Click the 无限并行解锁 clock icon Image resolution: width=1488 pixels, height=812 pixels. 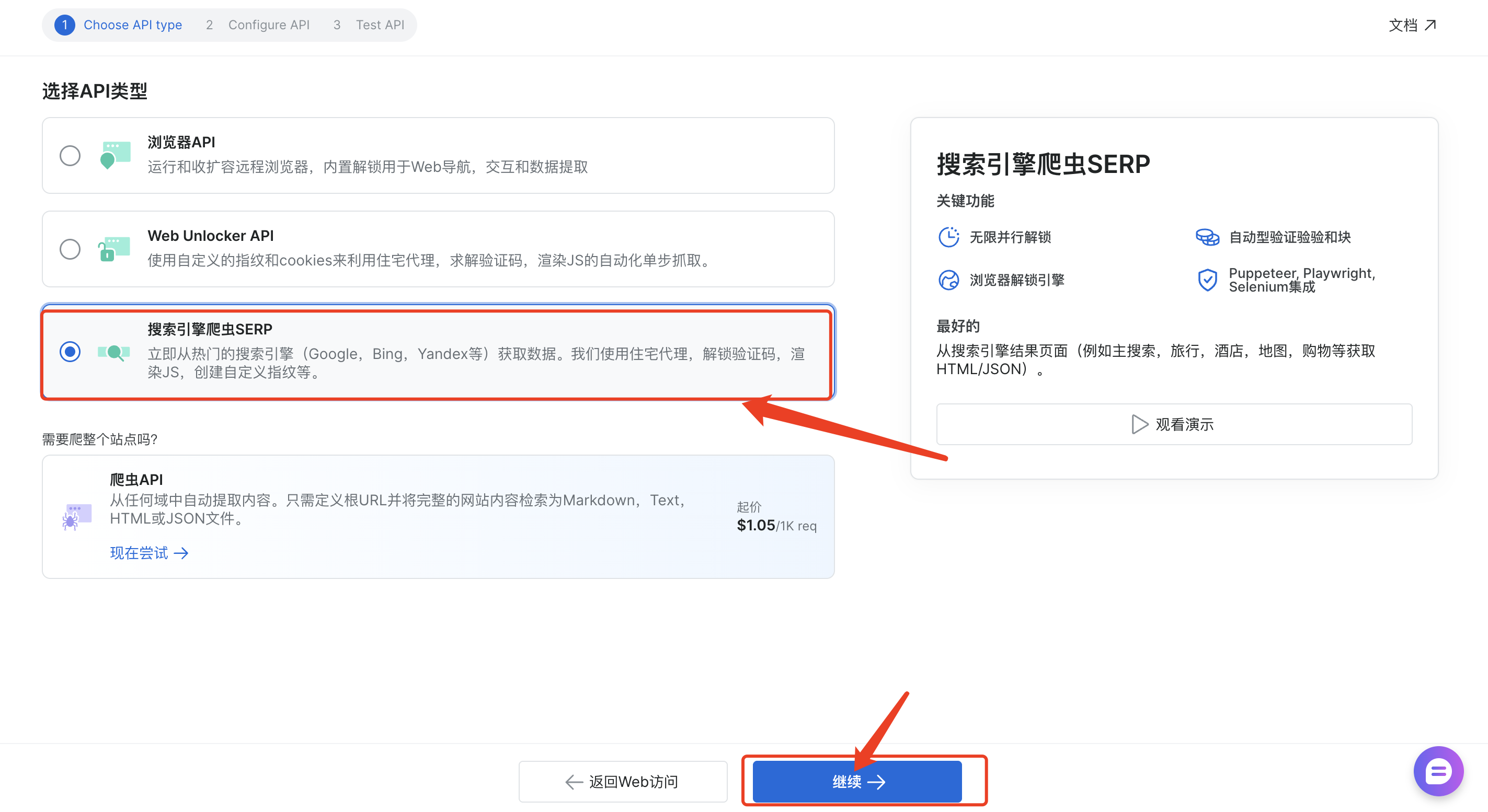pos(948,237)
